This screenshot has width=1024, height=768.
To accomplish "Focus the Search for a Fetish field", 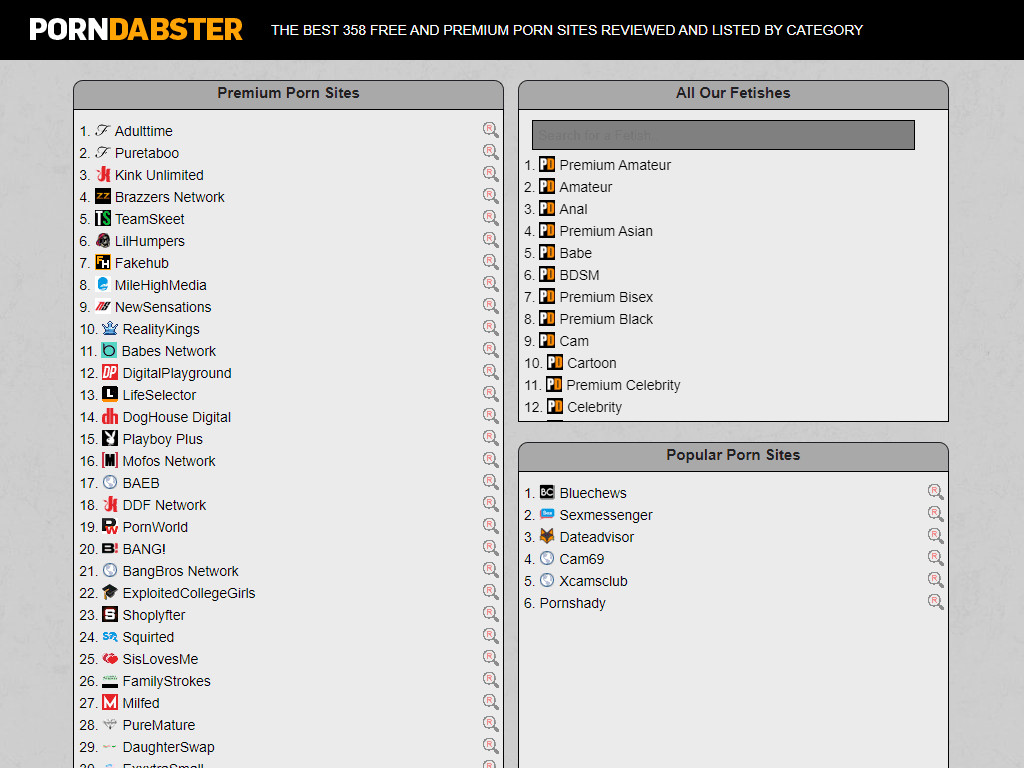I will tap(723, 135).
